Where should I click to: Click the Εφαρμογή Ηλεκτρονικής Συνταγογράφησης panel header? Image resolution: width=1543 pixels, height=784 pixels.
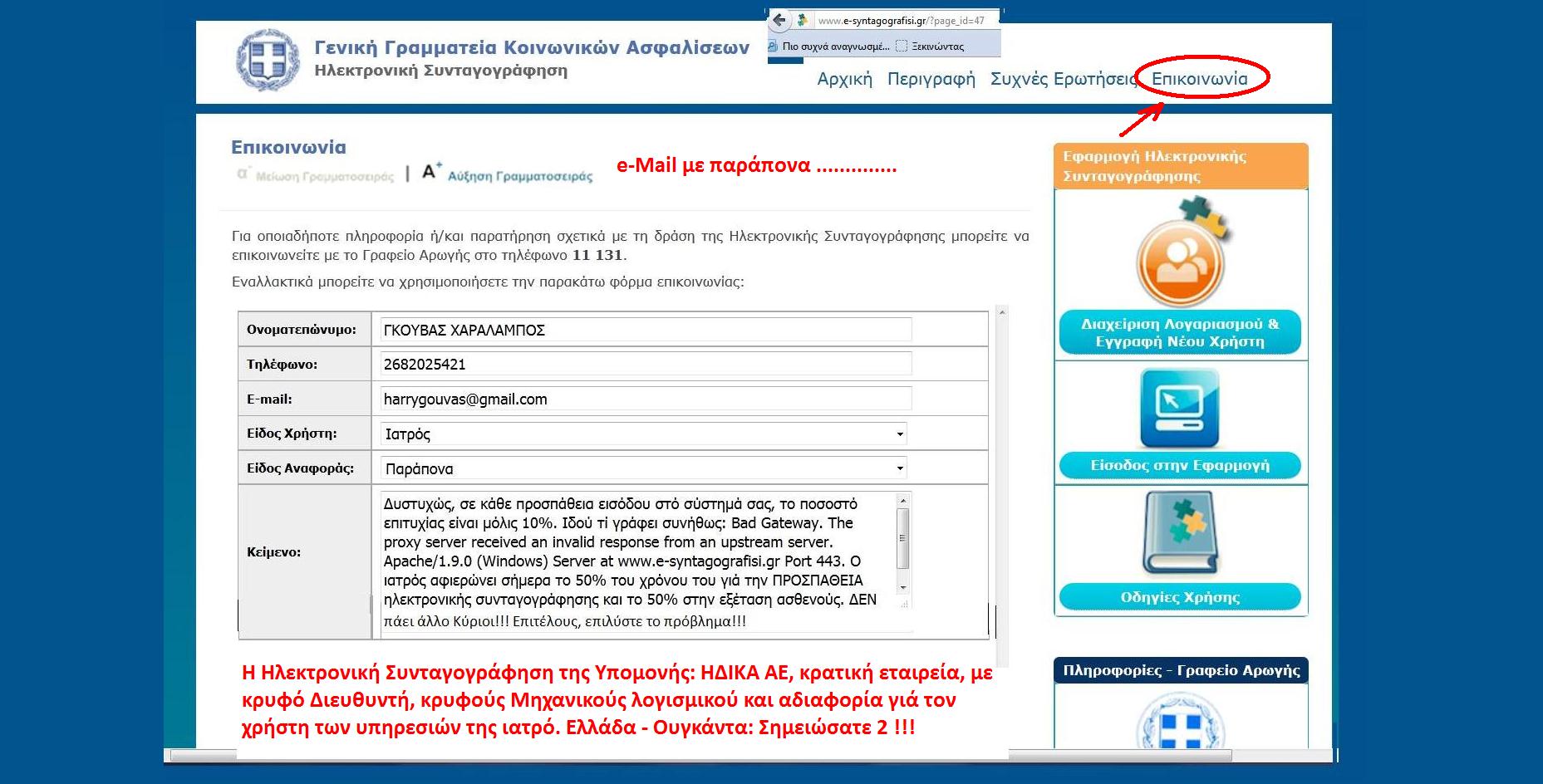pos(1181,166)
